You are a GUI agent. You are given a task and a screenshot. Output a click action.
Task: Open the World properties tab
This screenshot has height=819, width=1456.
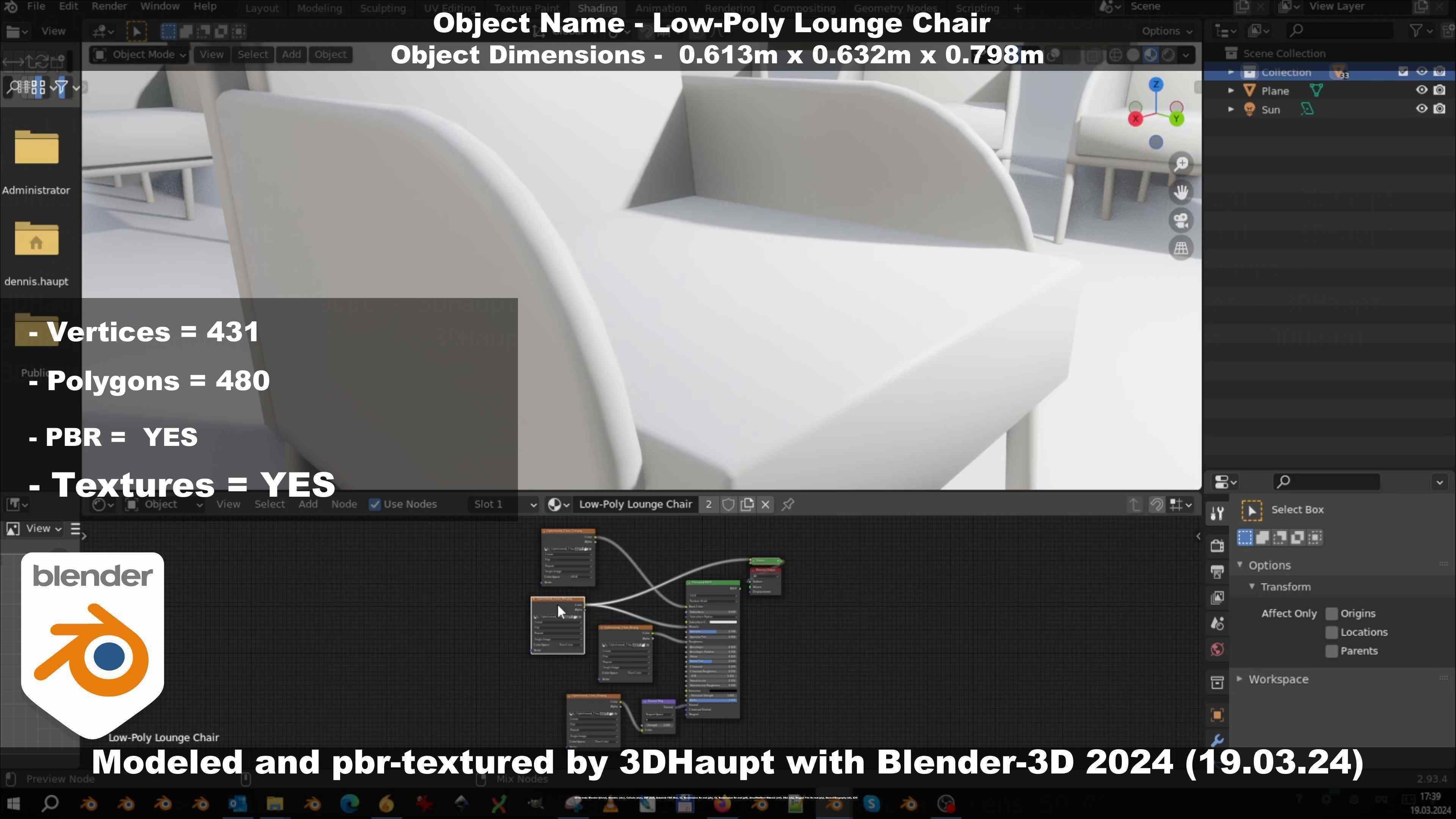click(1217, 650)
